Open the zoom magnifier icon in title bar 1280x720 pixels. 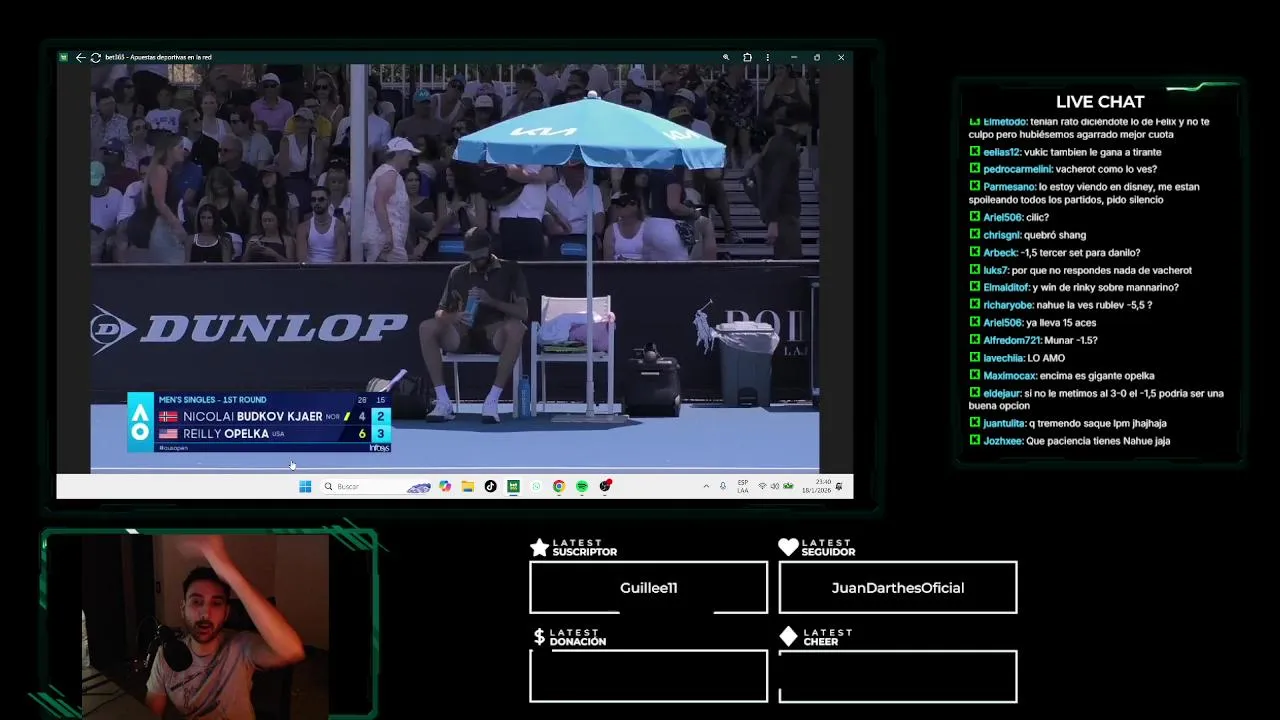click(726, 57)
